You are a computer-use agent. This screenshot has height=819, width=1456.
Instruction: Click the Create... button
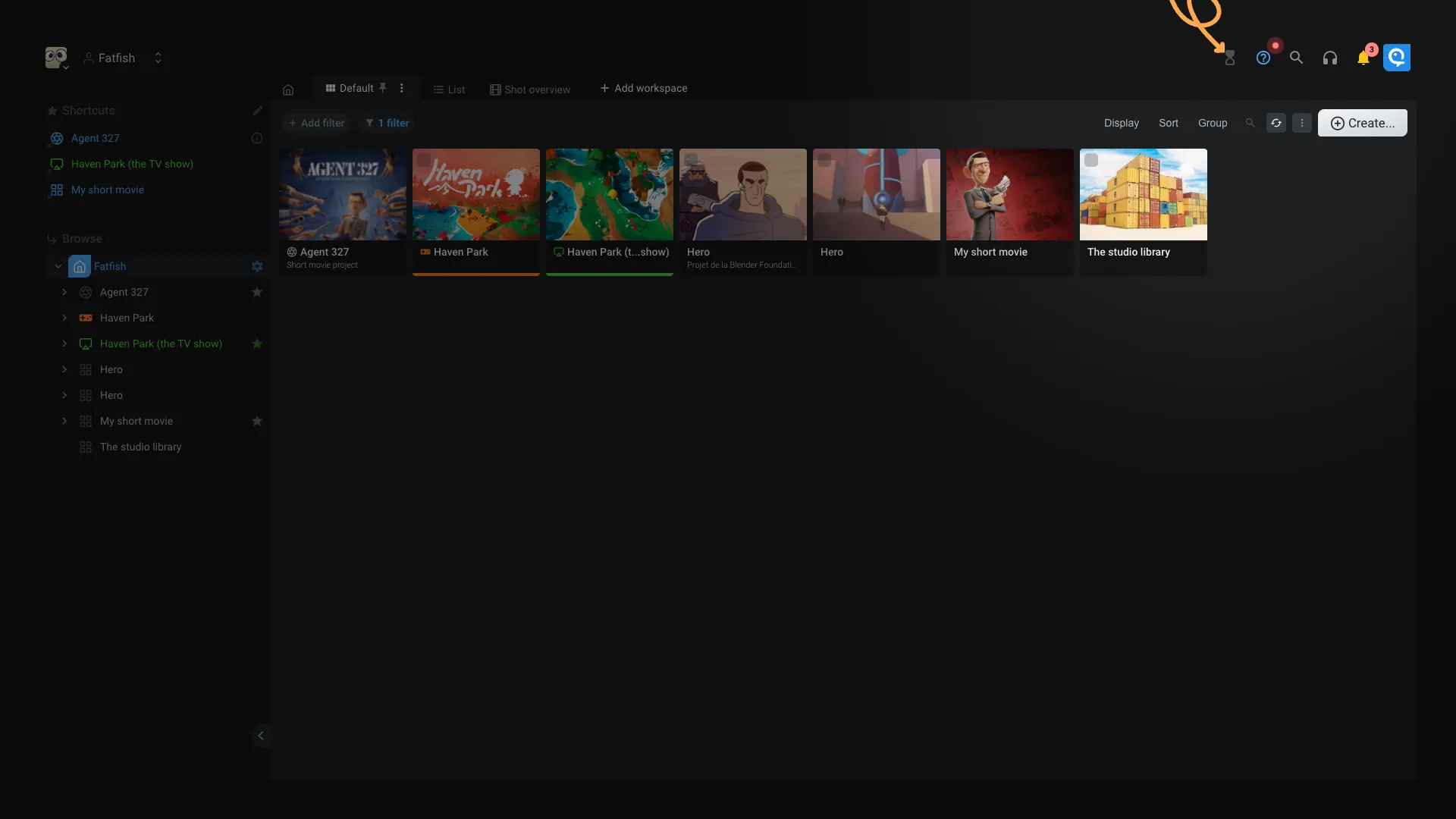(1362, 123)
